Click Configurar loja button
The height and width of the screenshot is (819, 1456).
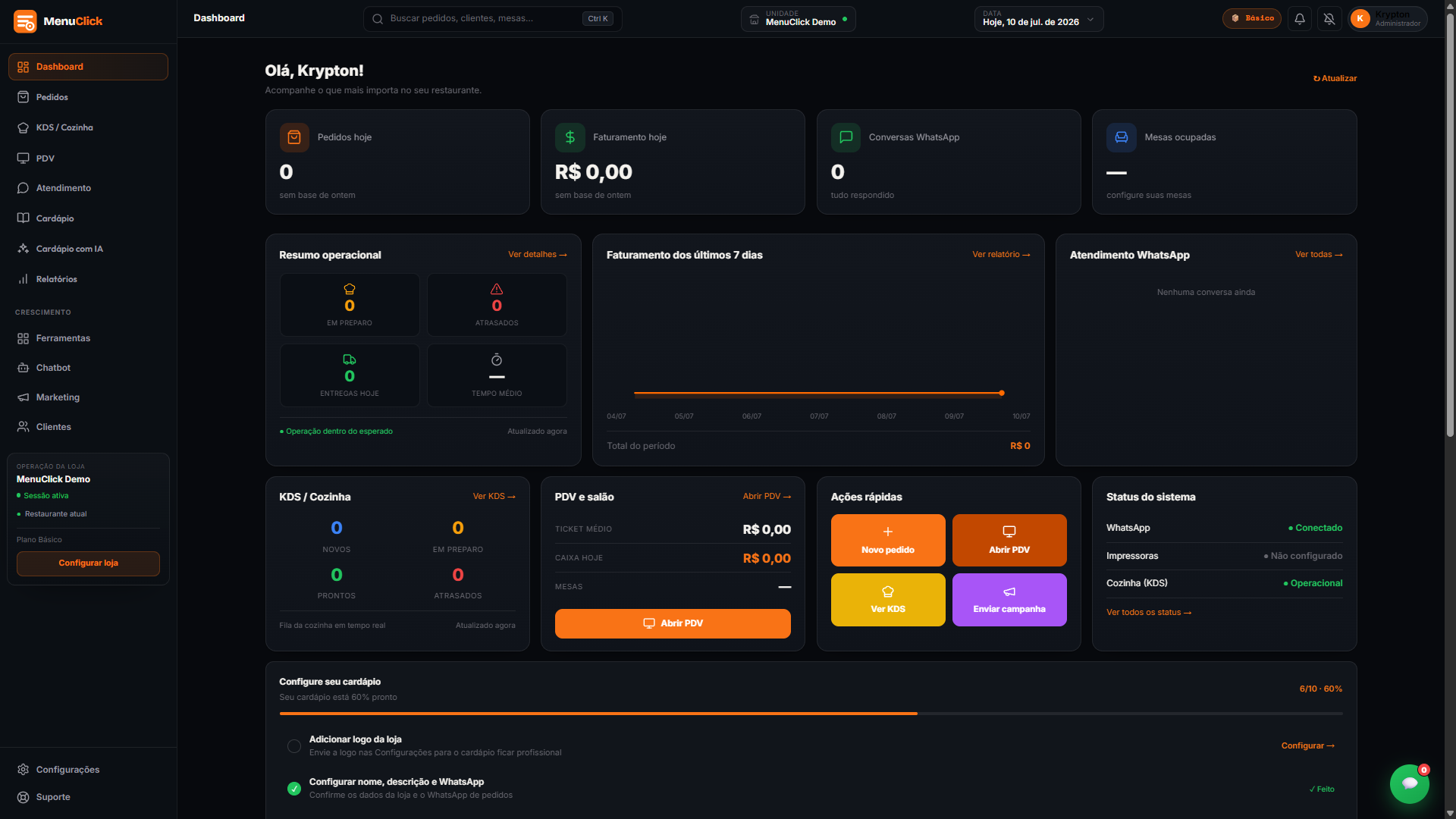[x=88, y=563]
